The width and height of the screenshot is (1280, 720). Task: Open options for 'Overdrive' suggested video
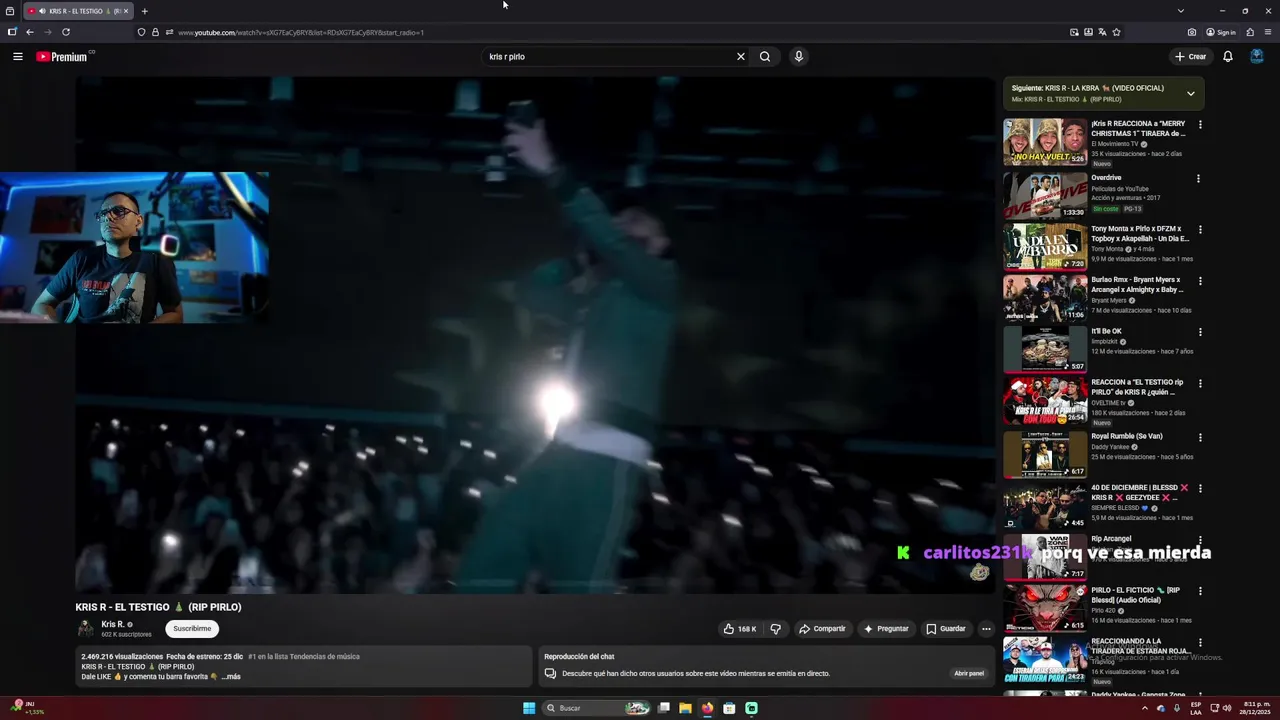(1200, 179)
